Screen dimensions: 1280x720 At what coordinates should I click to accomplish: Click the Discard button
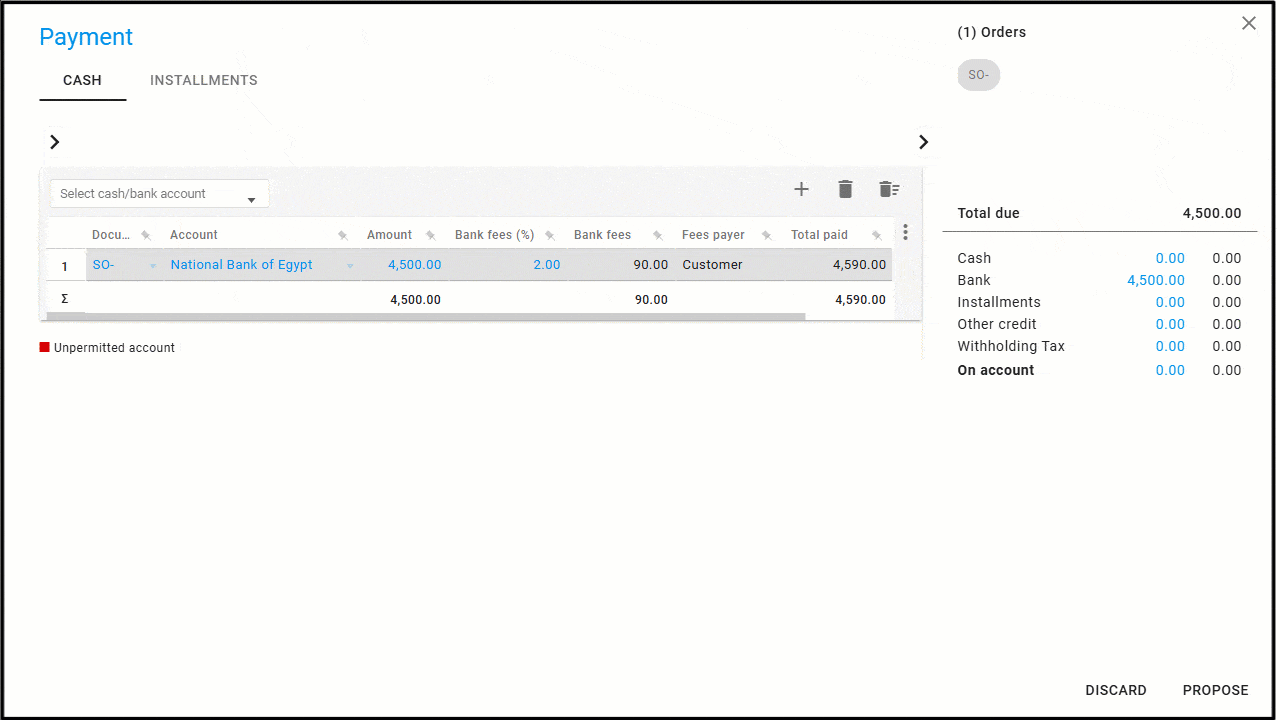pyautogui.click(x=1116, y=690)
